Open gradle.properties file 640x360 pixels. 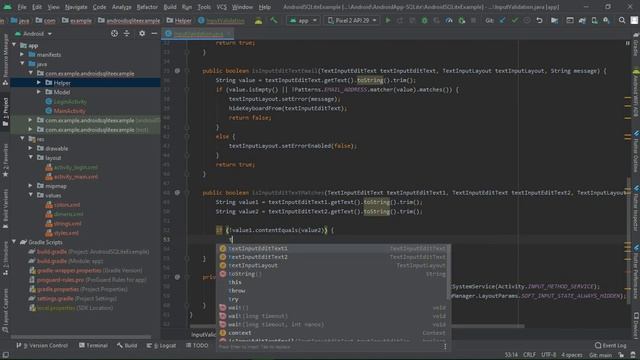click(x=58, y=289)
